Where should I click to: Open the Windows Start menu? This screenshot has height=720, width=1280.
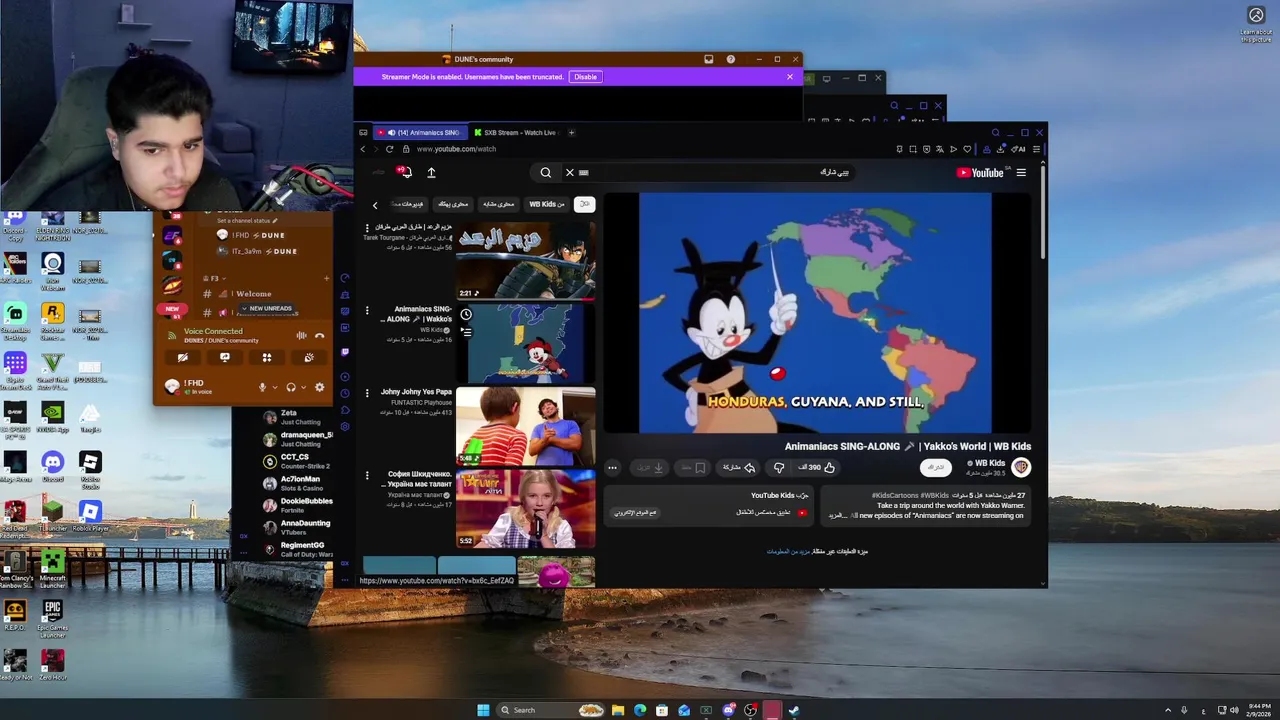point(483,710)
